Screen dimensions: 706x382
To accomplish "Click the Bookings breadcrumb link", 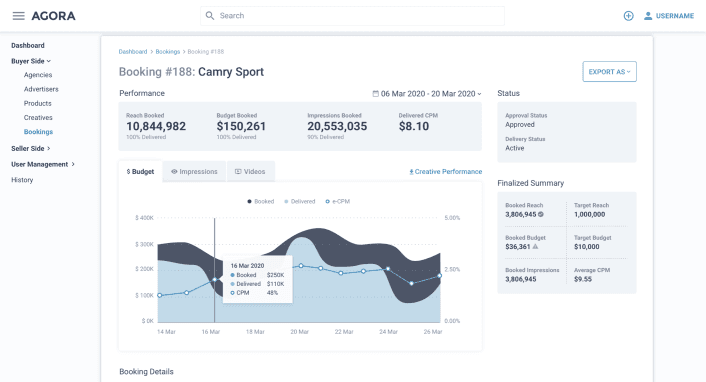I will 167,52.
